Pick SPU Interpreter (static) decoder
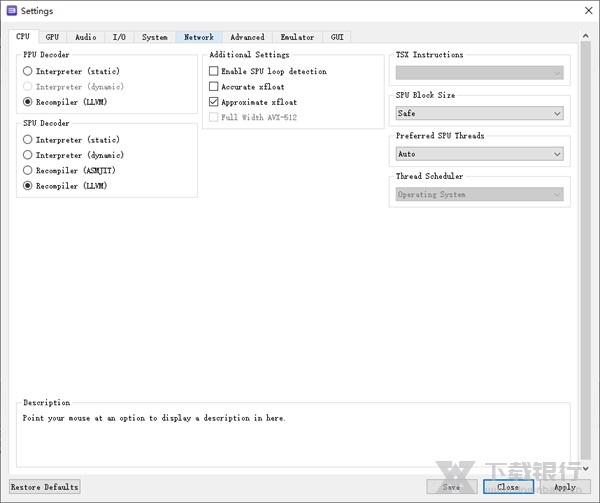Screen dimensions: 600x503 (x=28, y=140)
